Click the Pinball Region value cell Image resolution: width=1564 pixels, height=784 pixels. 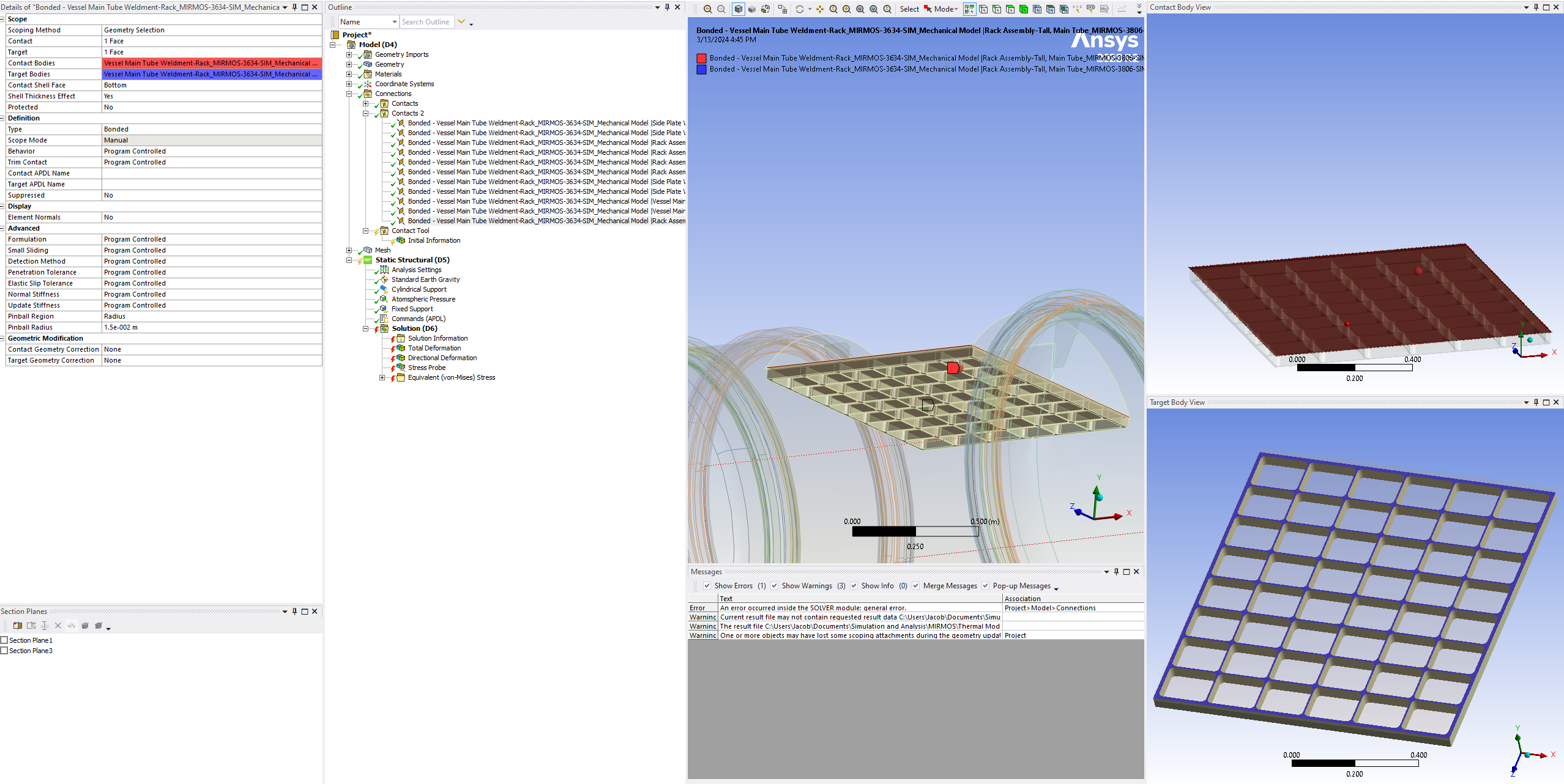[x=212, y=316]
